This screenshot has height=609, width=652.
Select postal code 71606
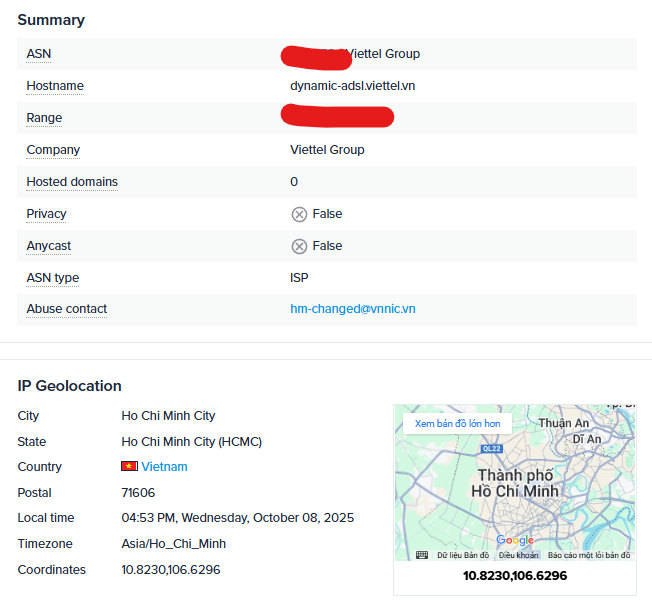(138, 493)
